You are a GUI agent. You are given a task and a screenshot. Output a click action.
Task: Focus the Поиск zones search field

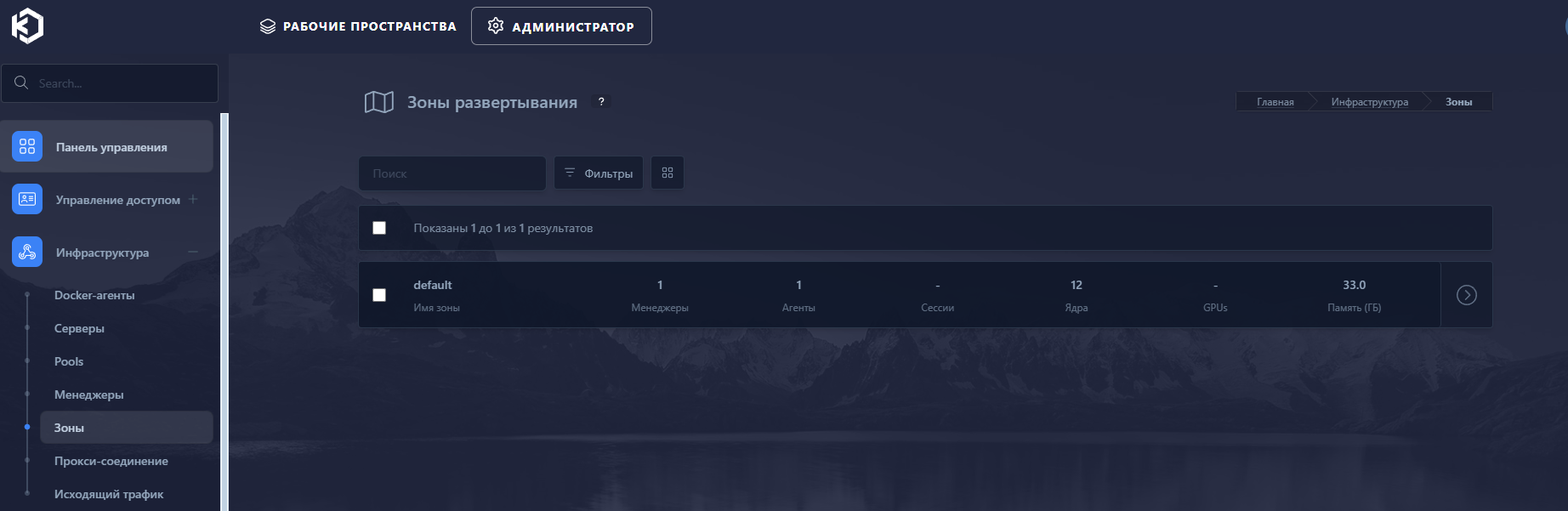(x=452, y=173)
